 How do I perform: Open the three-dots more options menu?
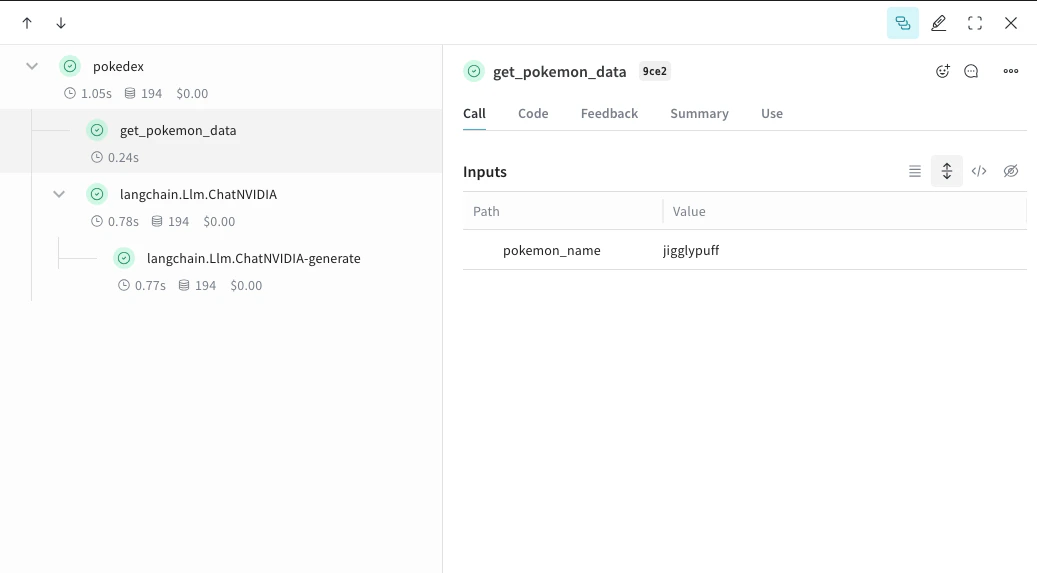click(x=1011, y=71)
